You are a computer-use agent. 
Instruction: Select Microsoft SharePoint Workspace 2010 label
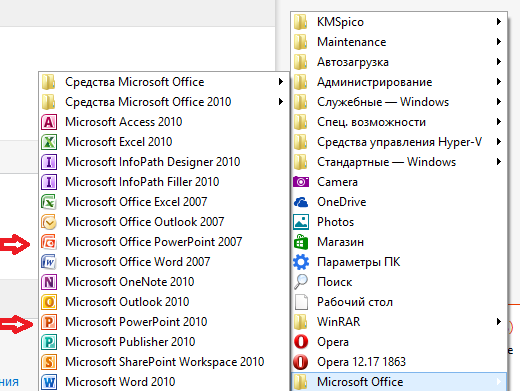pos(165,362)
